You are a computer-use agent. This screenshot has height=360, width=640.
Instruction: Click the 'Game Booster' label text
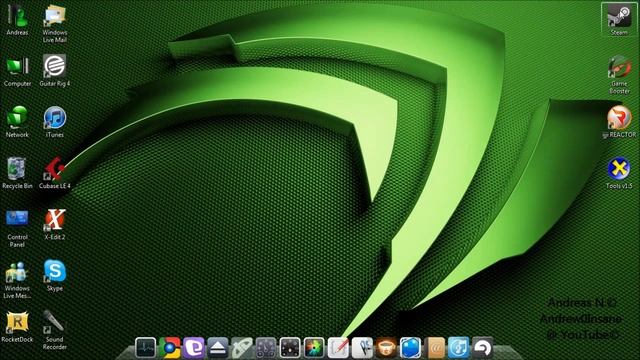619,87
